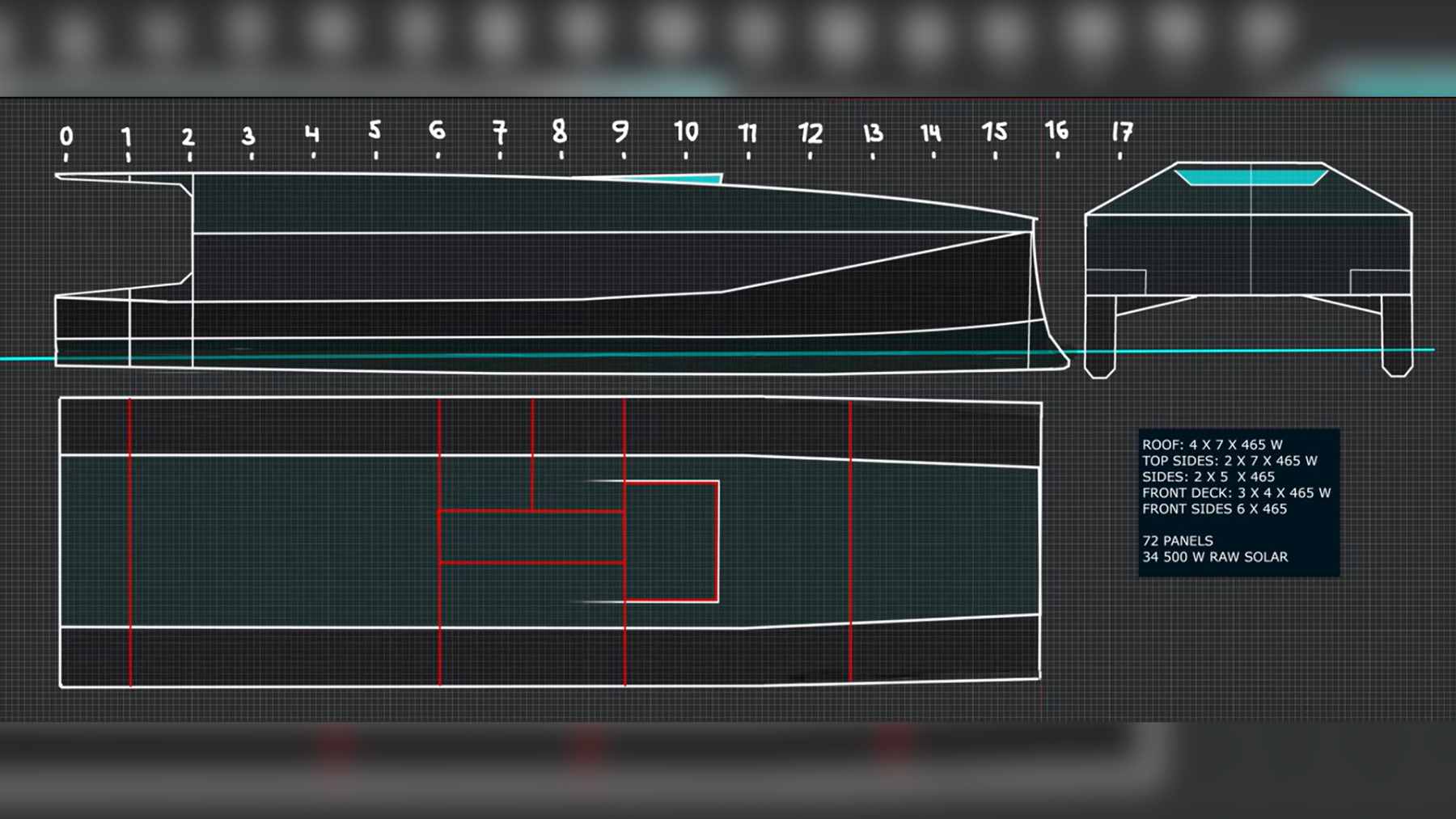The image size is (1456, 819).
Task: Click the 'TOP SIDES: 2 X 7 X 465 W' line
Action: 1230,461
